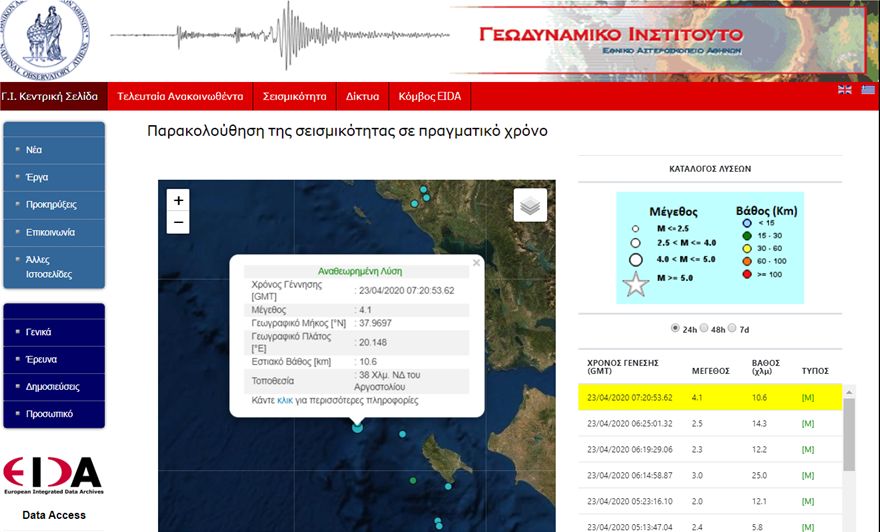The width and height of the screenshot is (880, 532).
Task: Select the 06:25:01.32 earthquake row
Action: coord(710,424)
